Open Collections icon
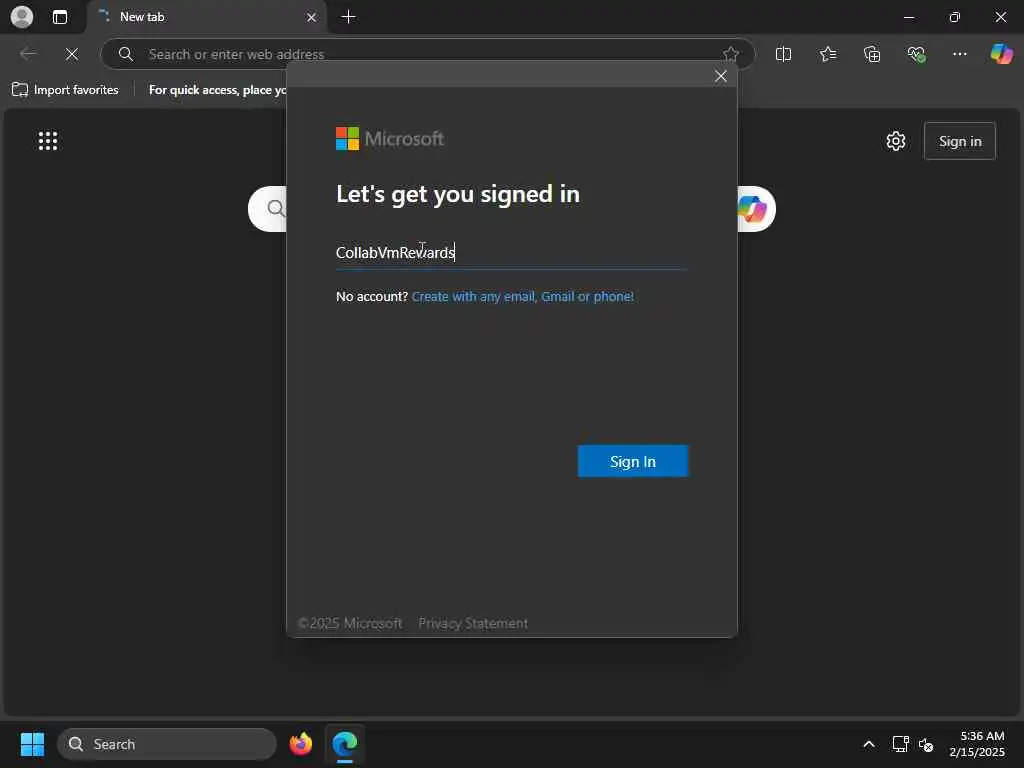The height and width of the screenshot is (768, 1024). pyautogui.click(x=872, y=54)
